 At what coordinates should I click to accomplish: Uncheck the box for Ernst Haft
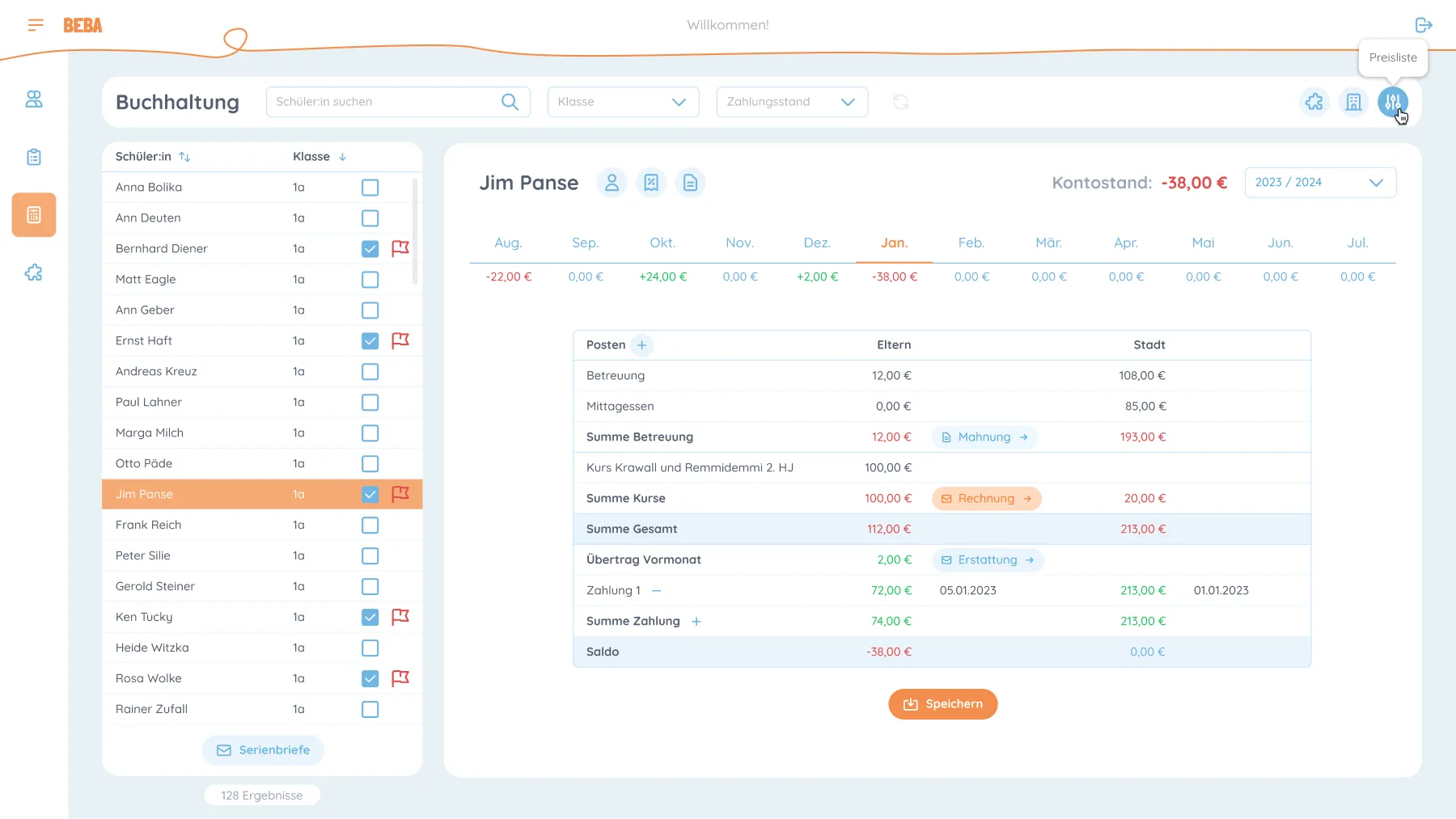click(370, 341)
